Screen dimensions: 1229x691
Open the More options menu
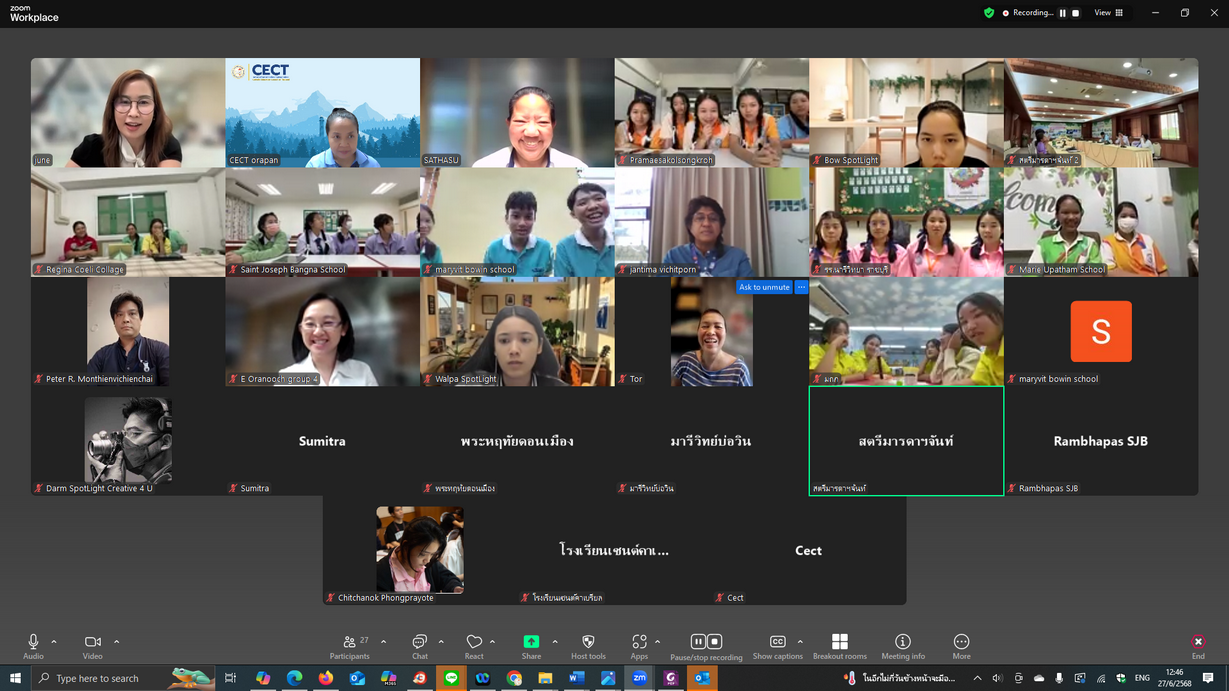961,646
